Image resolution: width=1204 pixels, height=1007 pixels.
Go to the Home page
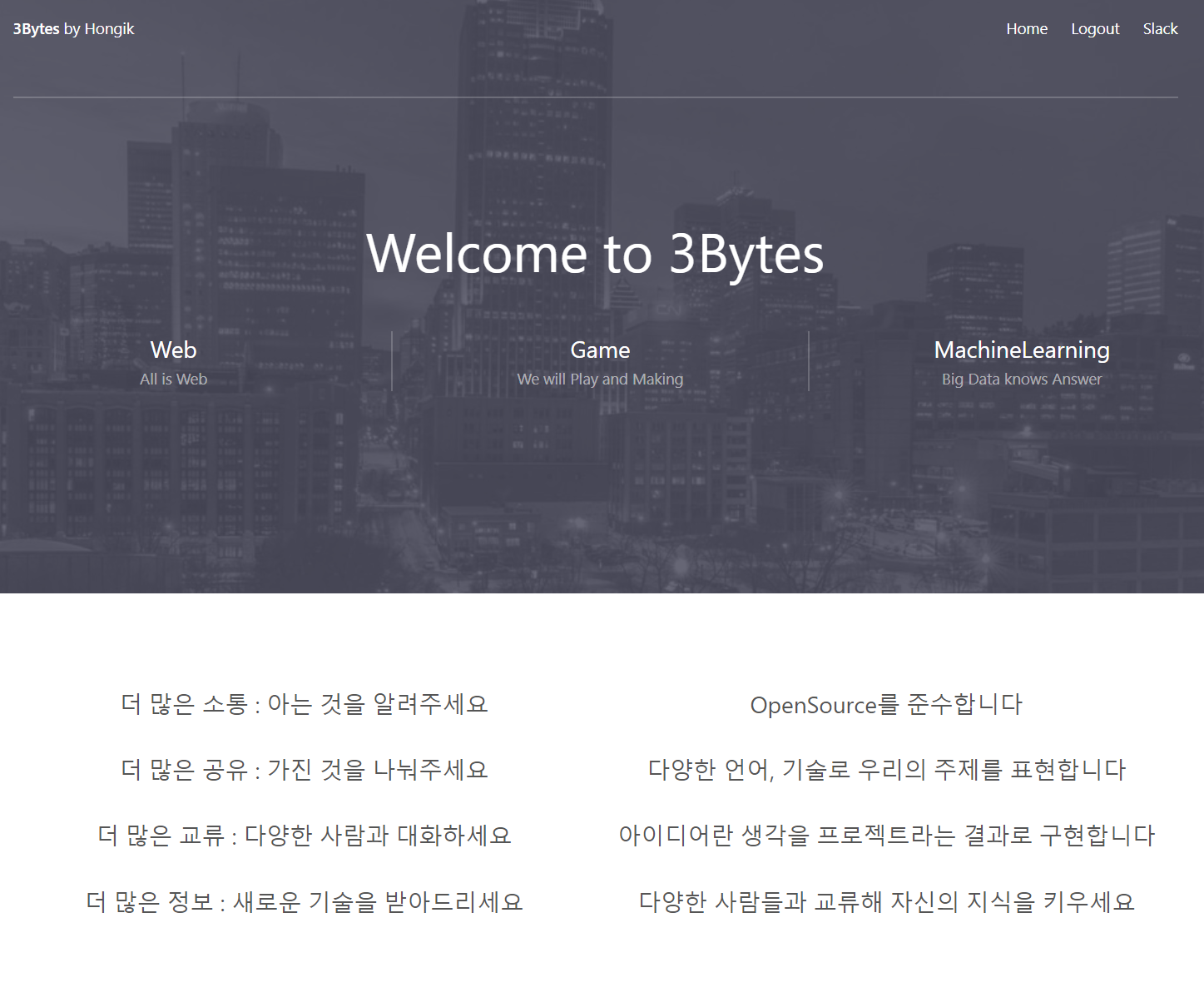pyautogui.click(x=1026, y=29)
